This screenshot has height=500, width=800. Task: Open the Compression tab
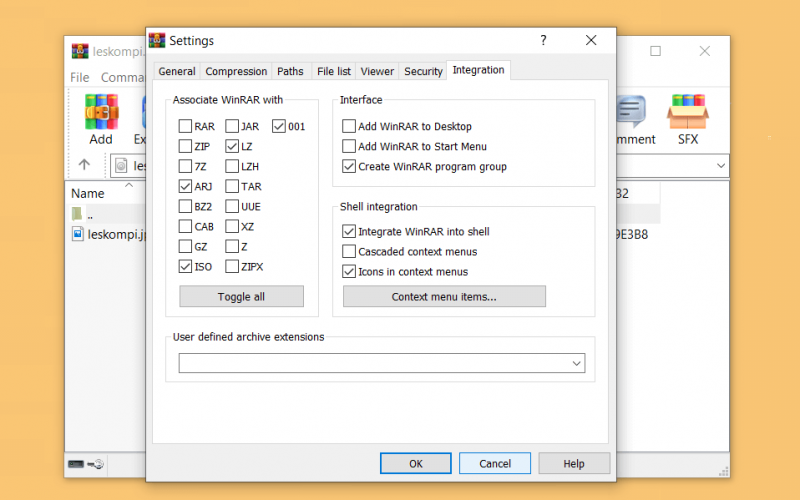coord(236,71)
